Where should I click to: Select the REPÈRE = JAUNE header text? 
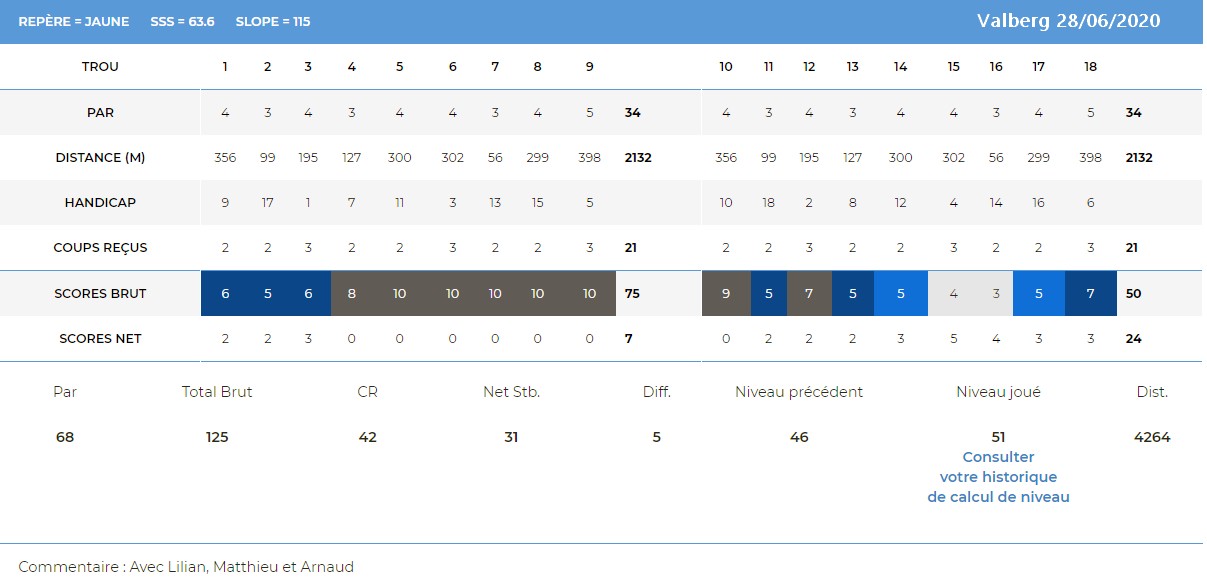pos(74,21)
